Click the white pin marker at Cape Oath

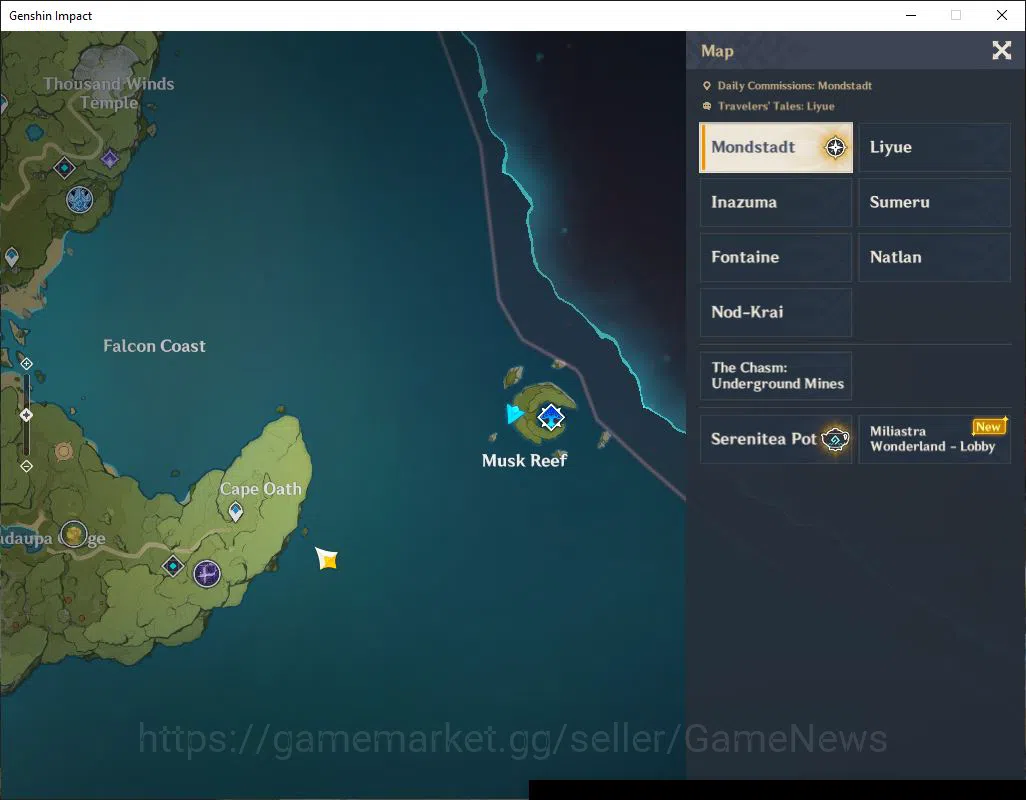(236, 511)
